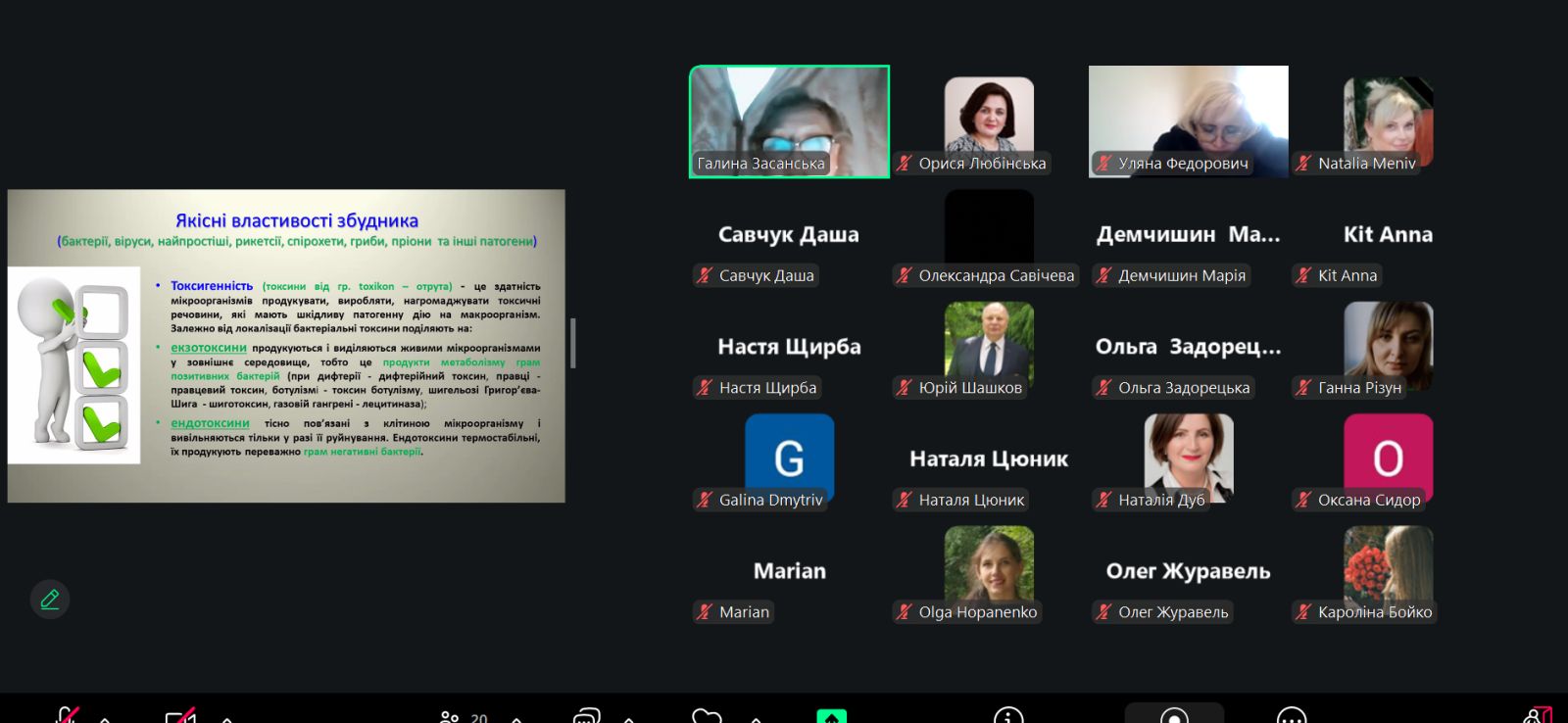Click the Галина Засанська name label
The height and width of the screenshot is (723, 1568).
760,164
